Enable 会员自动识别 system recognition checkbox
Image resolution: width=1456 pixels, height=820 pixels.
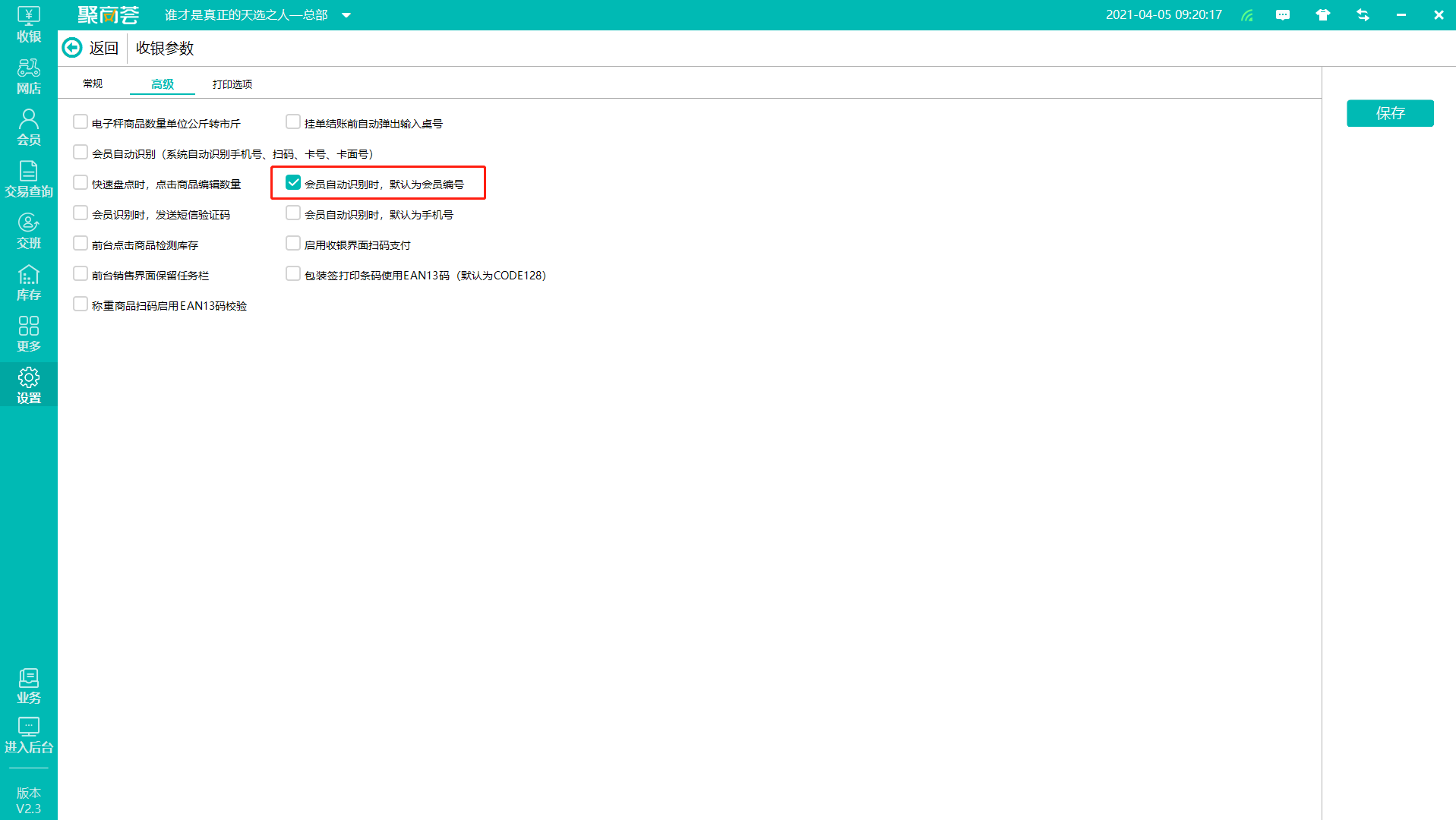tap(81, 153)
